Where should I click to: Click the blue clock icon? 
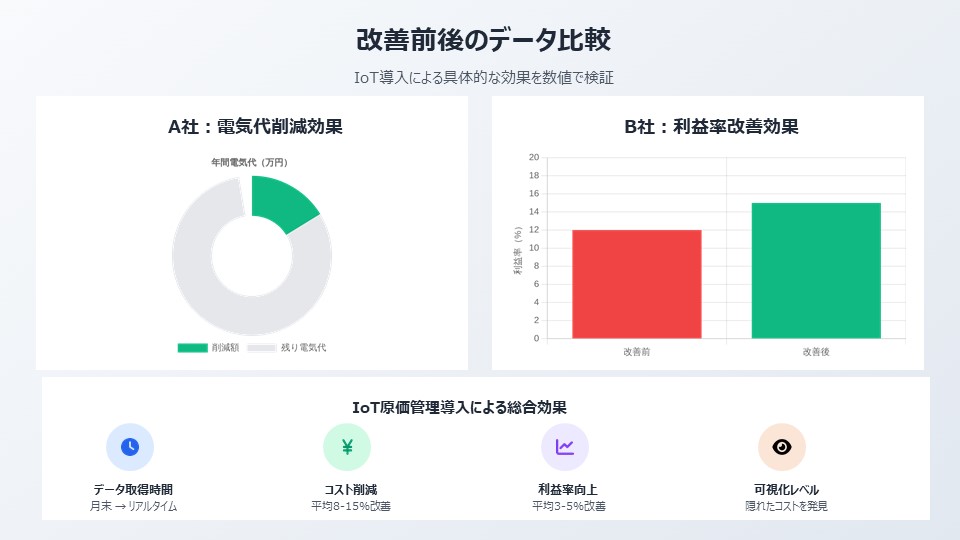tap(130, 447)
